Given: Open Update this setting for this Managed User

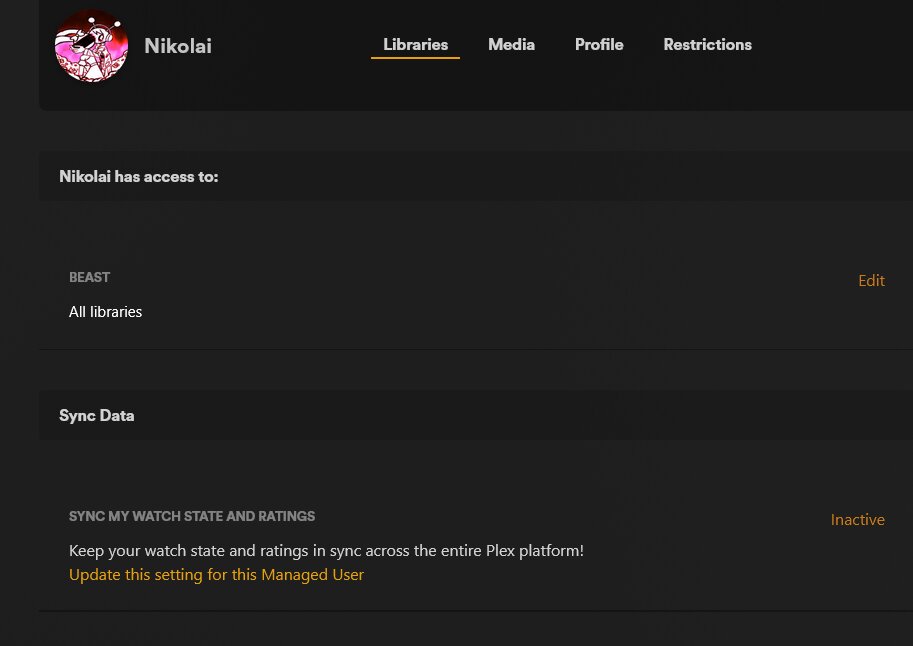Looking at the screenshot, I should pos(216,575).
